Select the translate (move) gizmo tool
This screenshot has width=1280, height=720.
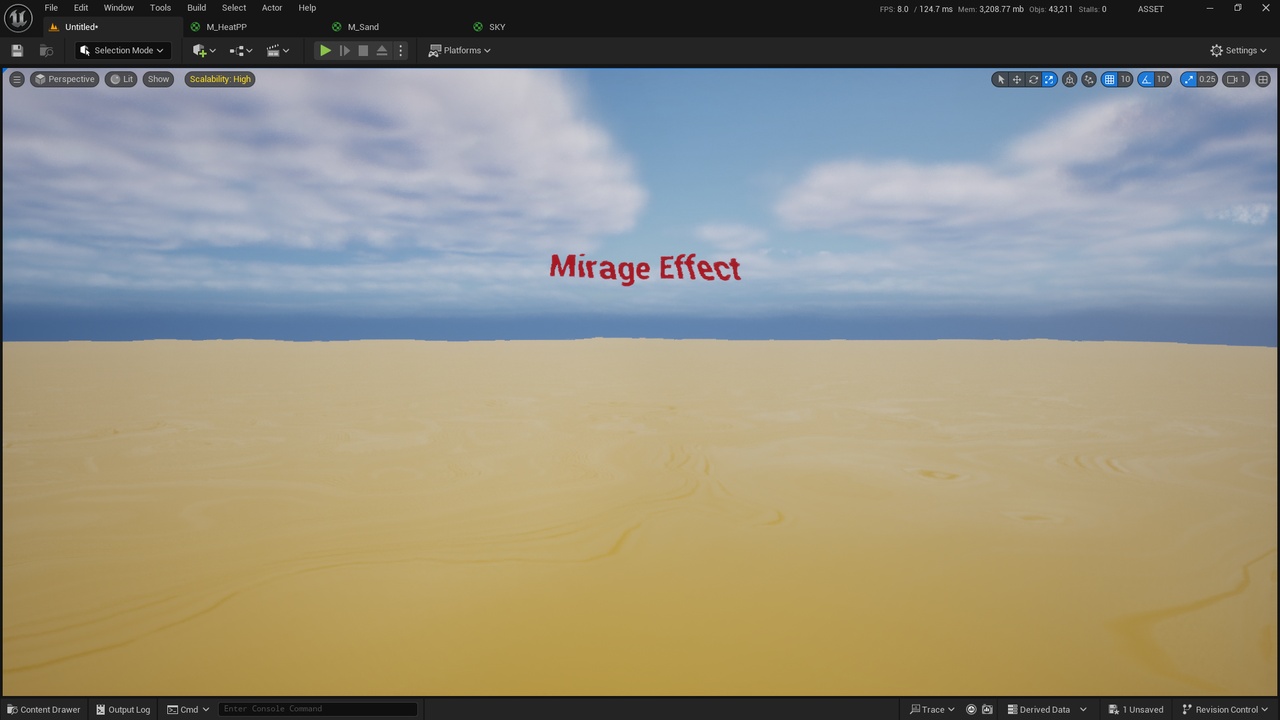point(1017,79)
